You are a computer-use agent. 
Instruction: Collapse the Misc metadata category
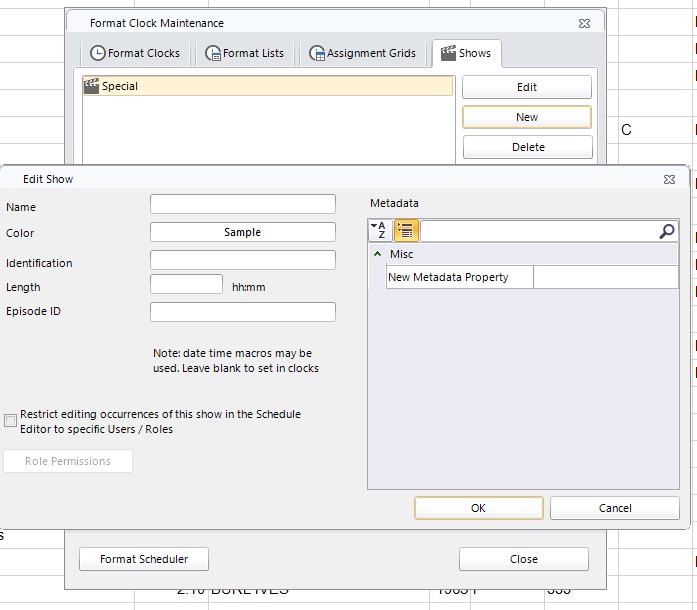coord(377,254)
